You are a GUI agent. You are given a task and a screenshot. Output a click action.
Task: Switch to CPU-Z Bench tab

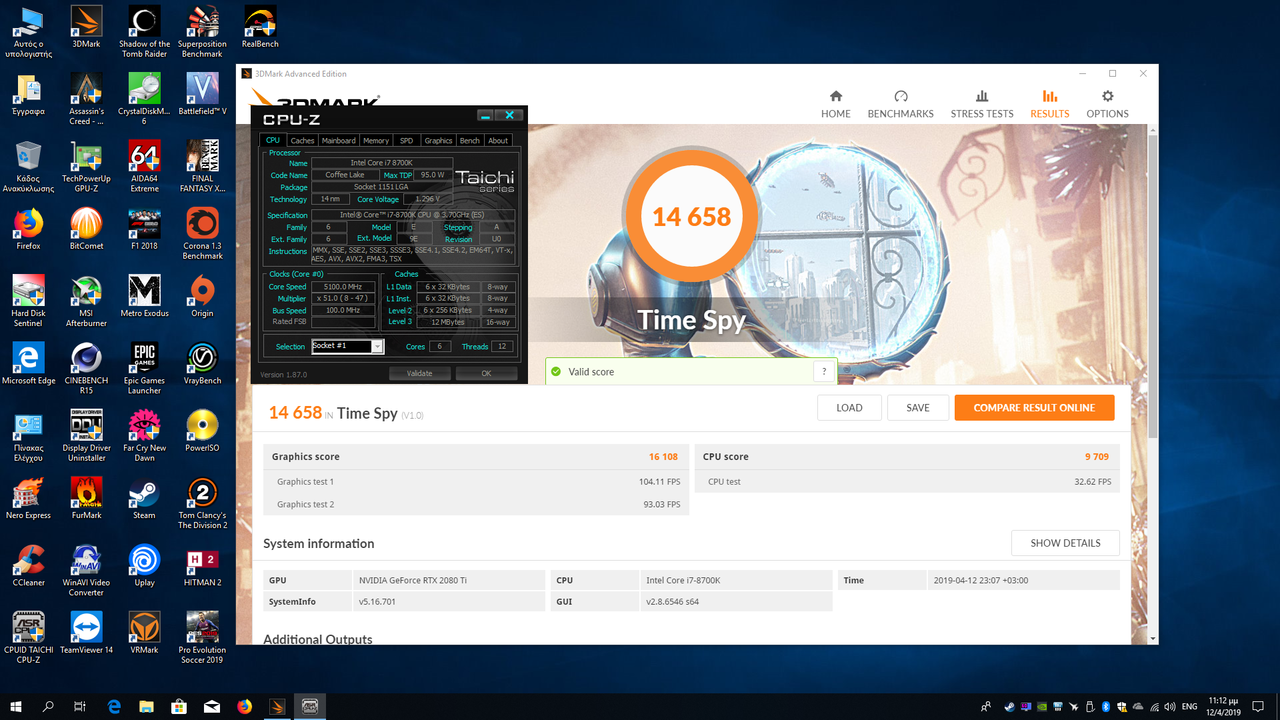coord(470,141)
